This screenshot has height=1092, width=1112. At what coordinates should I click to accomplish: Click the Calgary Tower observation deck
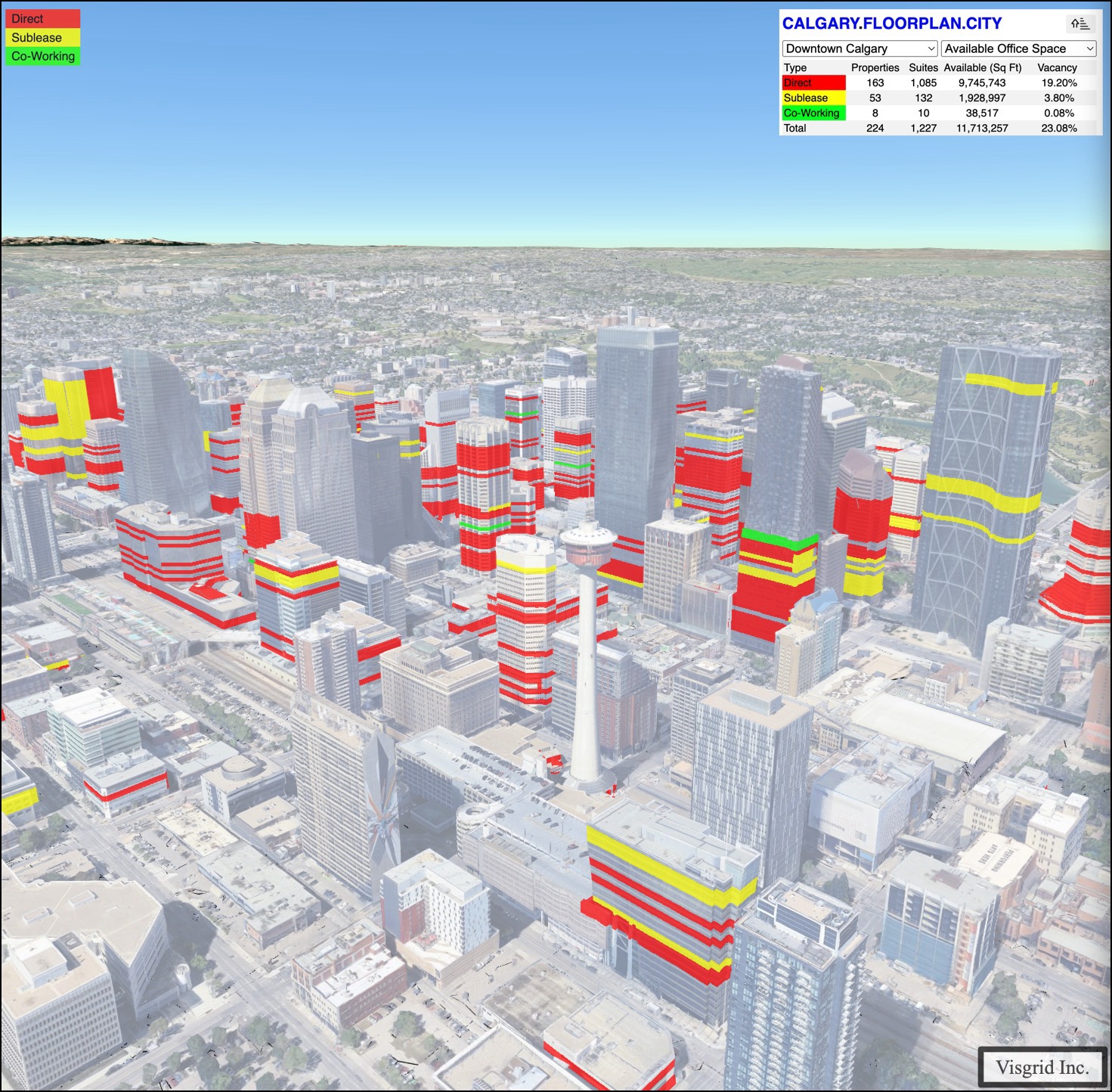pyautogui.click(x=588, y=543)
